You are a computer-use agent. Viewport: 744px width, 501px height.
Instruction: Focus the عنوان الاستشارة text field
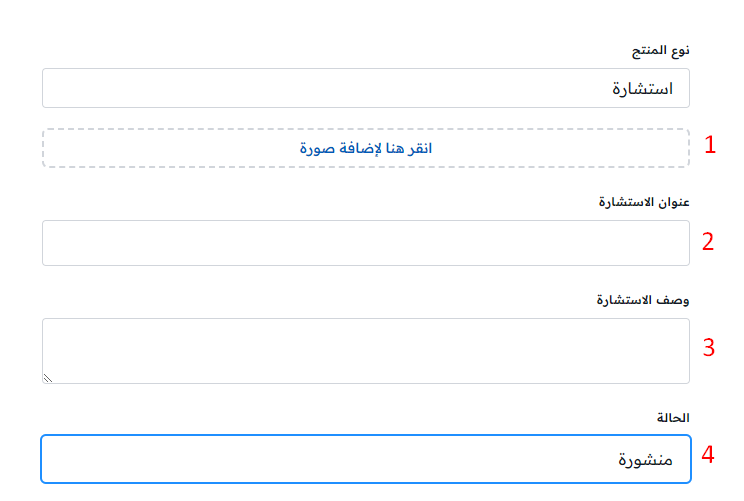(x=366, y=243)
